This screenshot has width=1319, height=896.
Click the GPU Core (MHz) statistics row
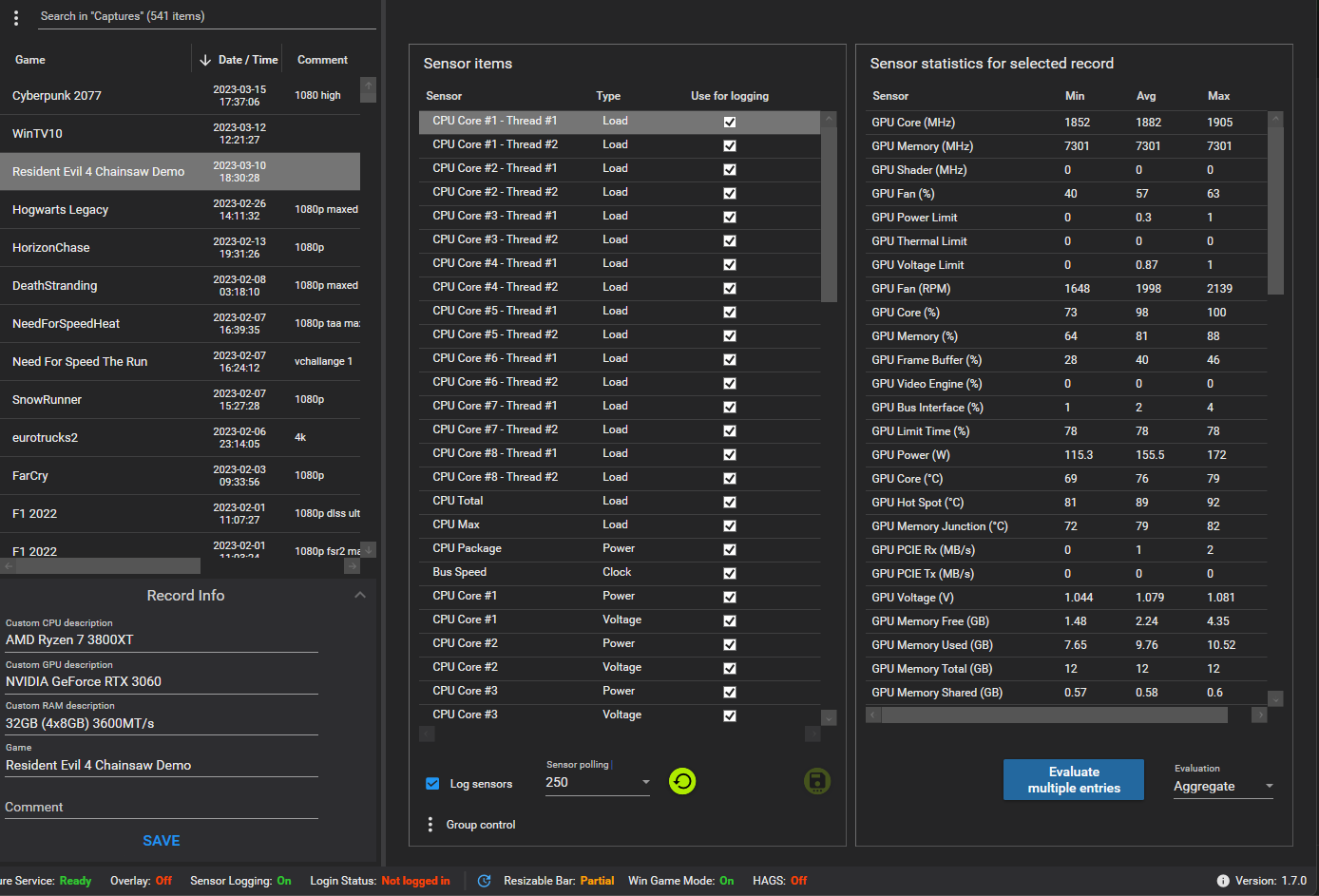(x=1066, y=123)
